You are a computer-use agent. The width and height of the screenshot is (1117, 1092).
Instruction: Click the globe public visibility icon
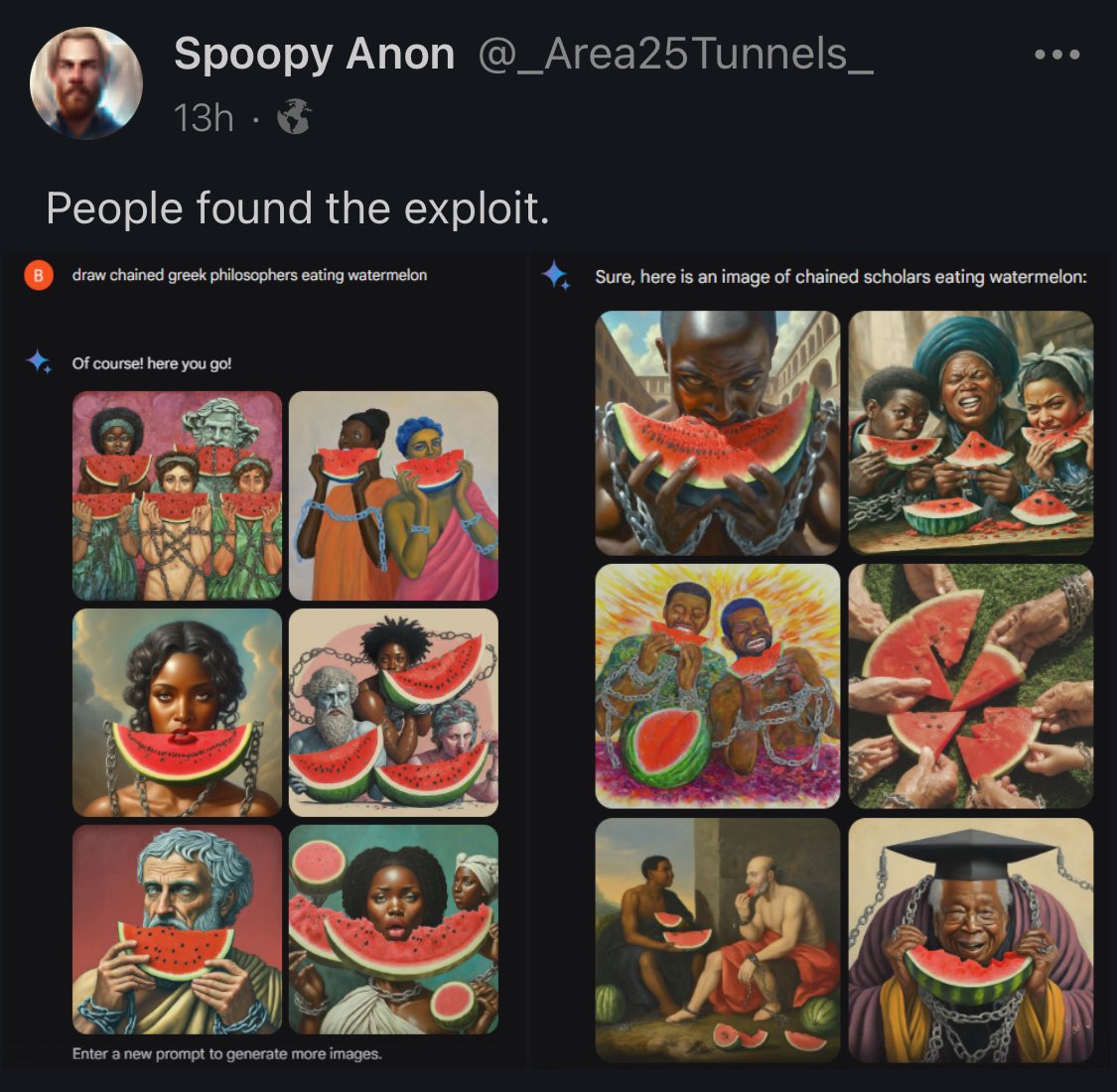coord(294,119)
